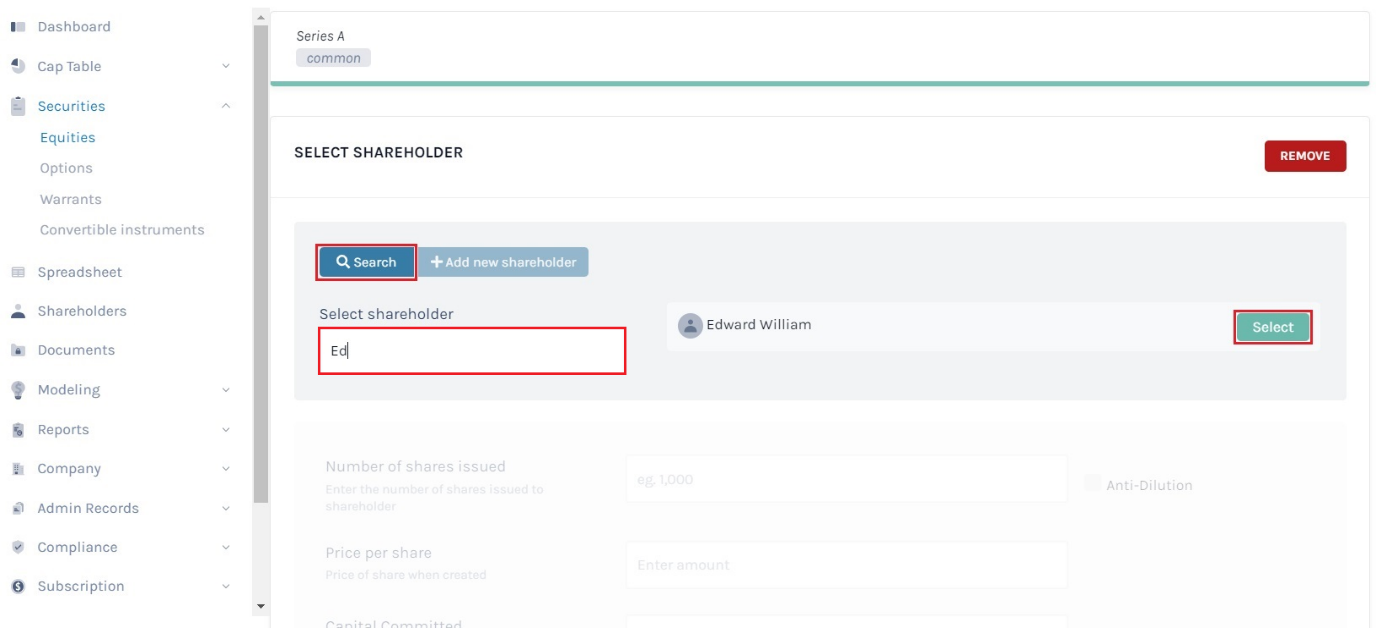Click the Admin Records icon
The height and width of the screenshot is (628, 1376).
(x=17, y=508)
